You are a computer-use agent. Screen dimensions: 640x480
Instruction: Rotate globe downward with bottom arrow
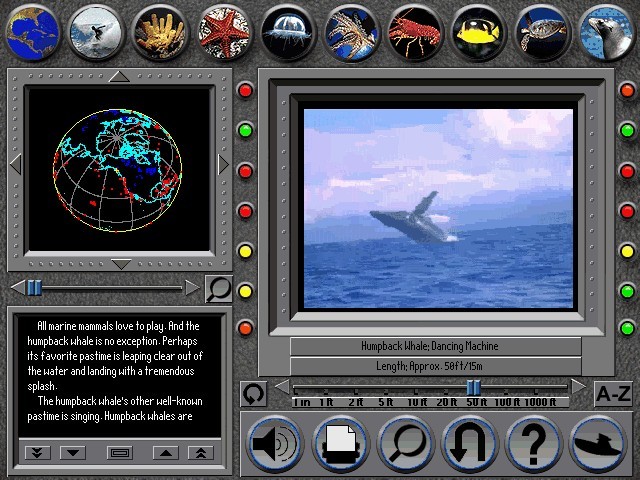(x=121, y=264)
